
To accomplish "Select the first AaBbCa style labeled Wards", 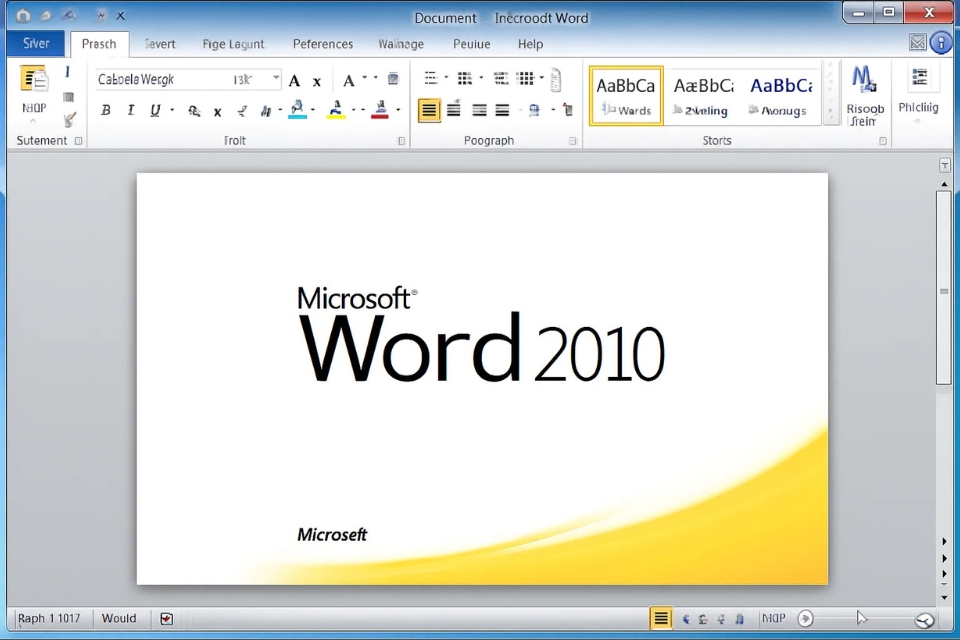I will [626, 96].
